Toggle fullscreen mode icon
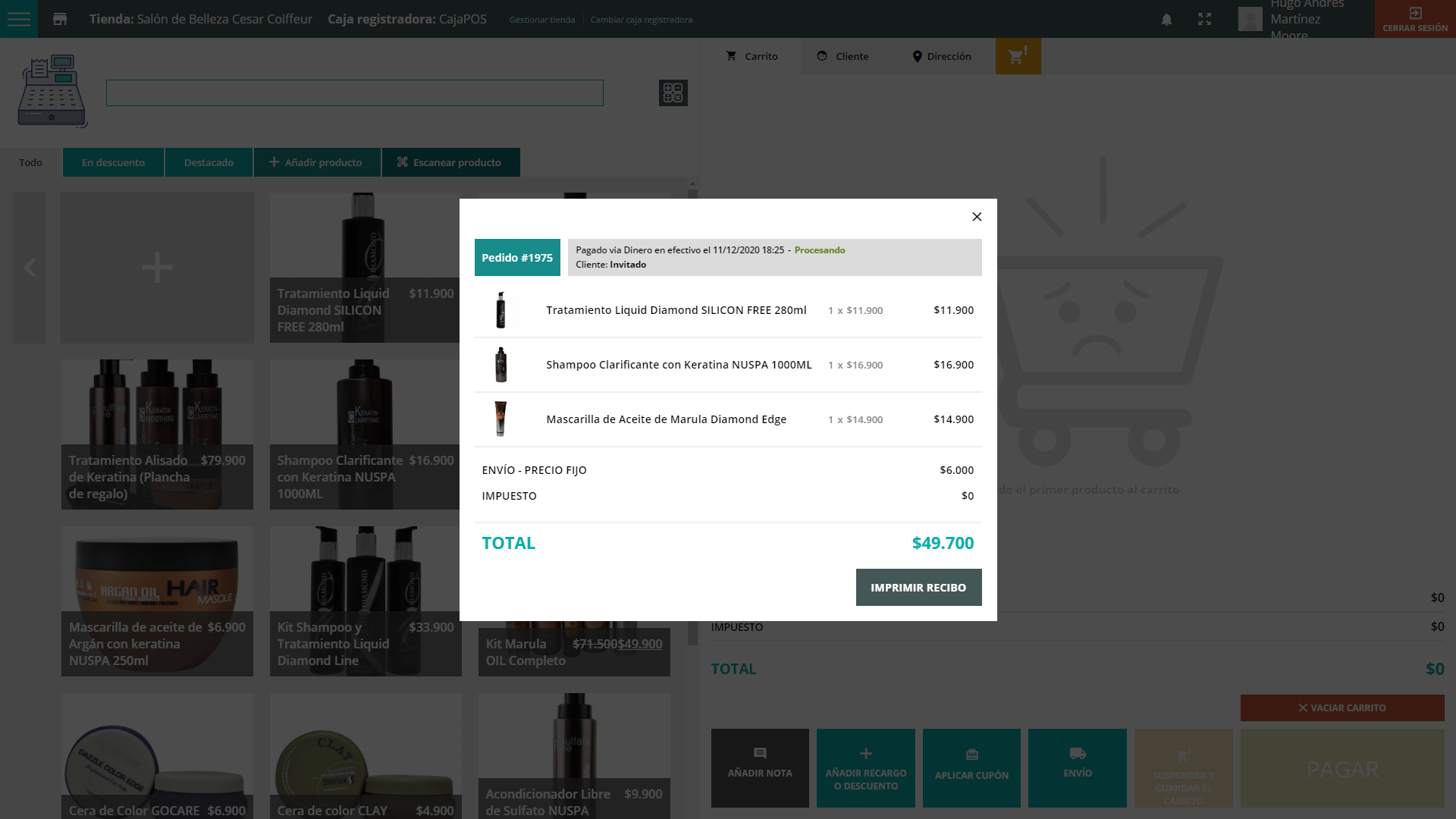The image size is (1456, 819). [1204, 20]
